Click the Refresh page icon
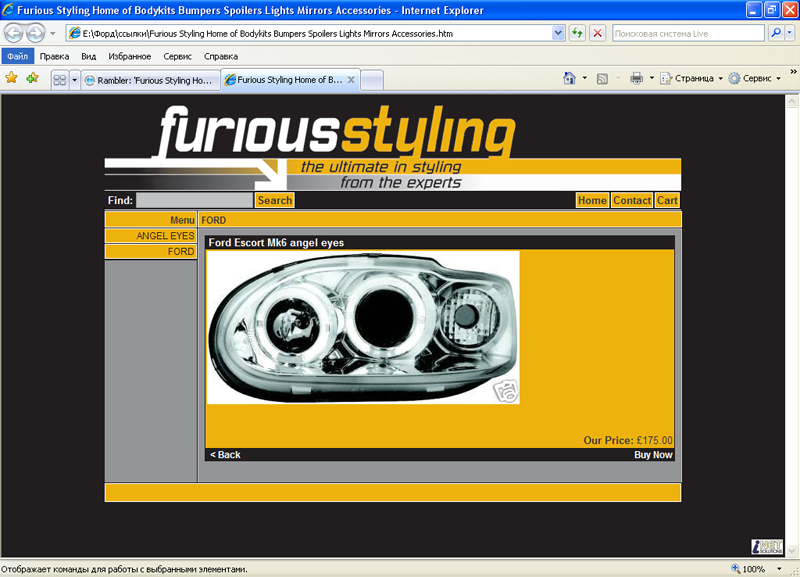The image size is (800, 577). [577, 34]
